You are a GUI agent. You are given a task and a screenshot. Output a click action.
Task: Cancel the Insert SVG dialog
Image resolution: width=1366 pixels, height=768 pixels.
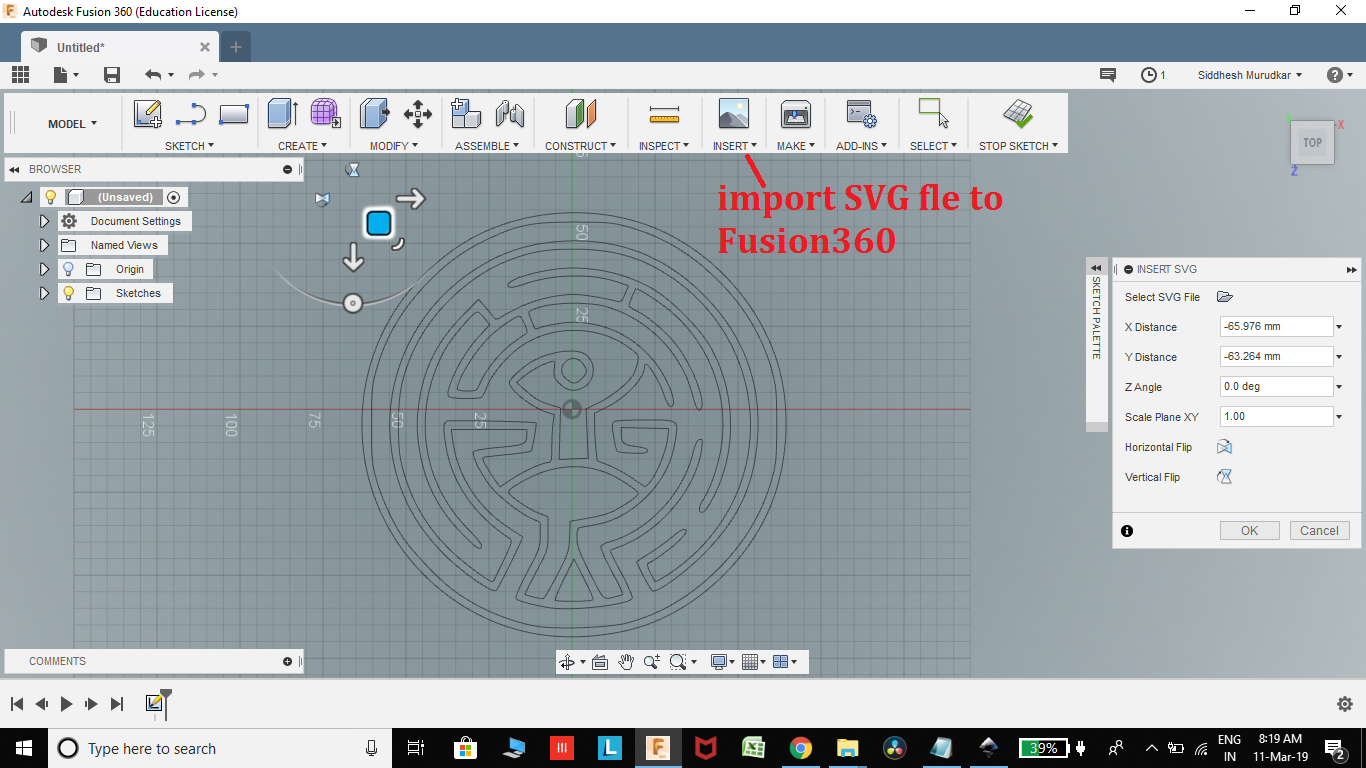pyautogui.click(x=1319, y=530)
